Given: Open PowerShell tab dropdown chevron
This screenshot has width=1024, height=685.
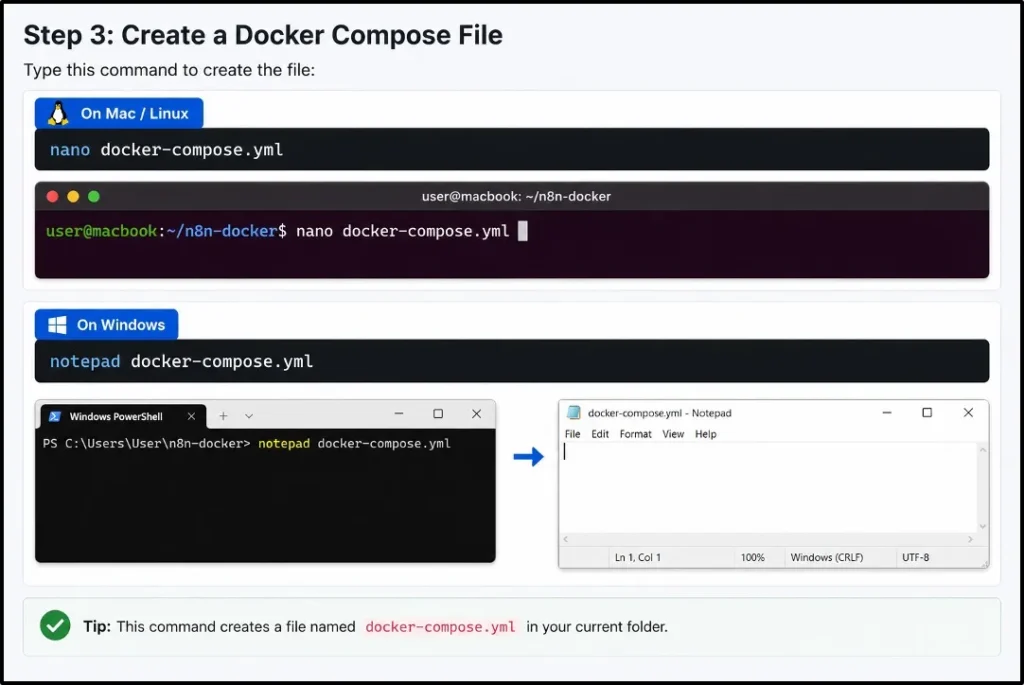Looking at the screenshot, I should click(x=249, y=416).
